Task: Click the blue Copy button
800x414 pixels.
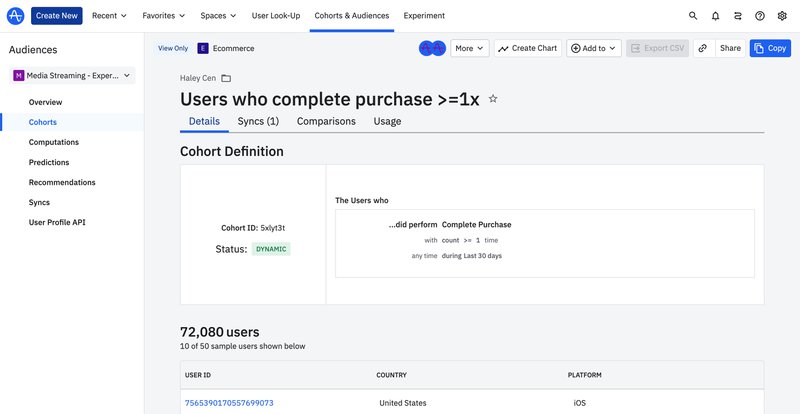Action: point(770,48)
